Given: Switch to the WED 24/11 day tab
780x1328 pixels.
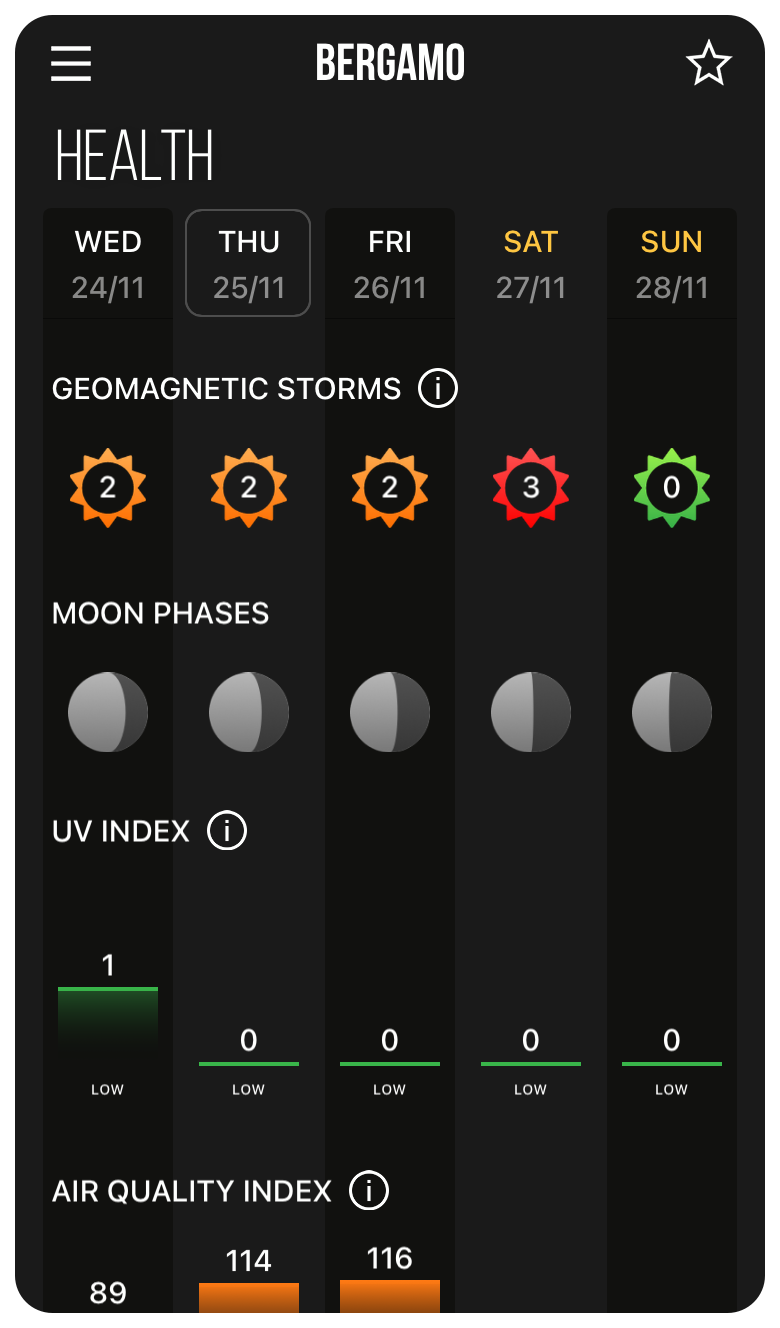Looking at the screenshot, I should tap(107, 263).
